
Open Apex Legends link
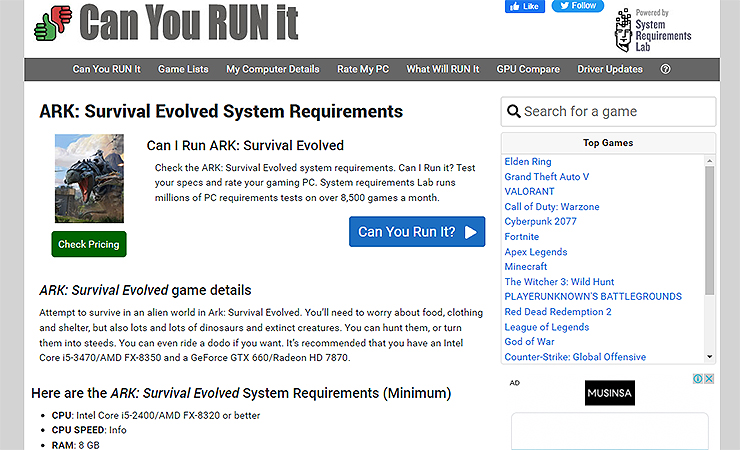pos(536,252)
